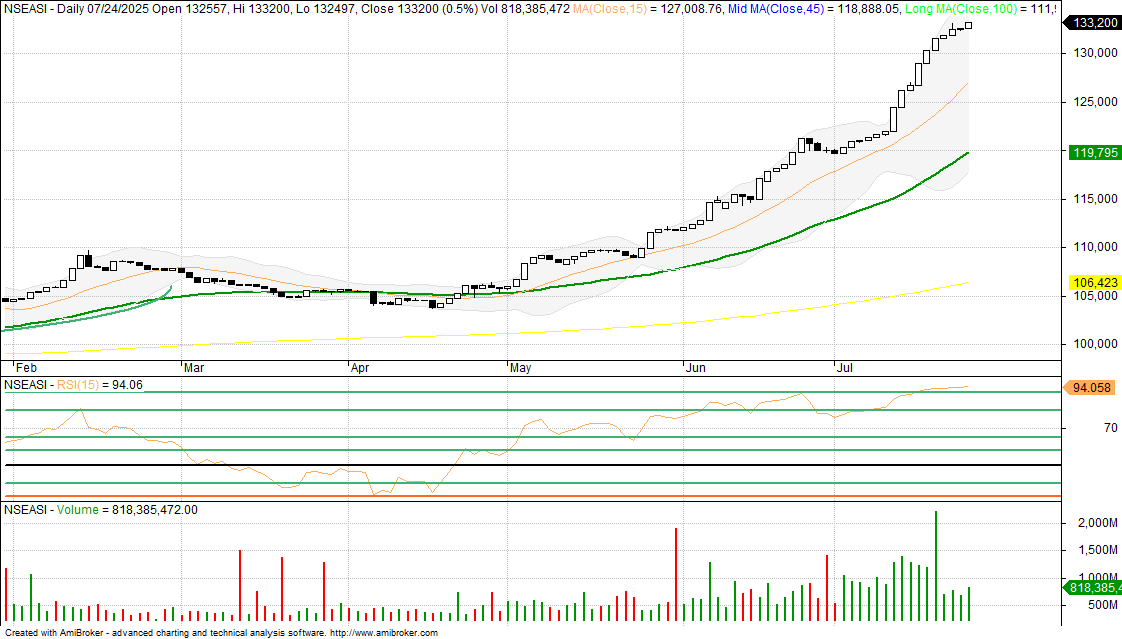Click the Jul month marker on time axis
1122x639 pixels.
[x=845, y=368]
